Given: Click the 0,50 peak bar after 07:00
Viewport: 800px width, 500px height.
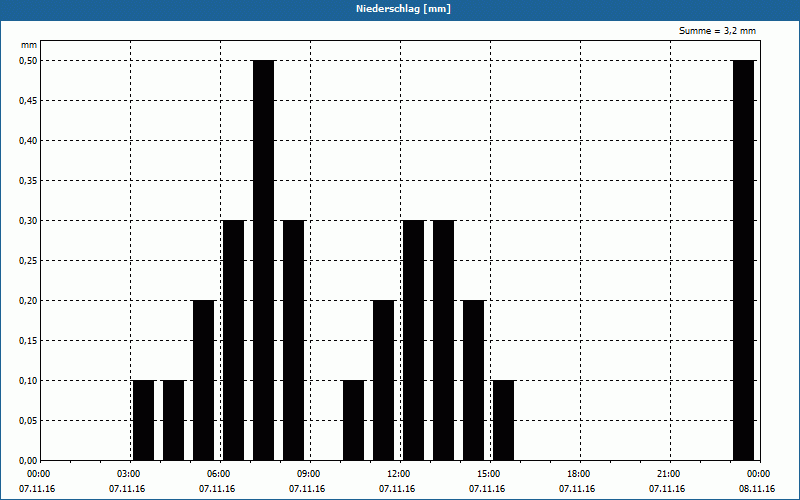Looking at the screenshot, I should point(263,260).
